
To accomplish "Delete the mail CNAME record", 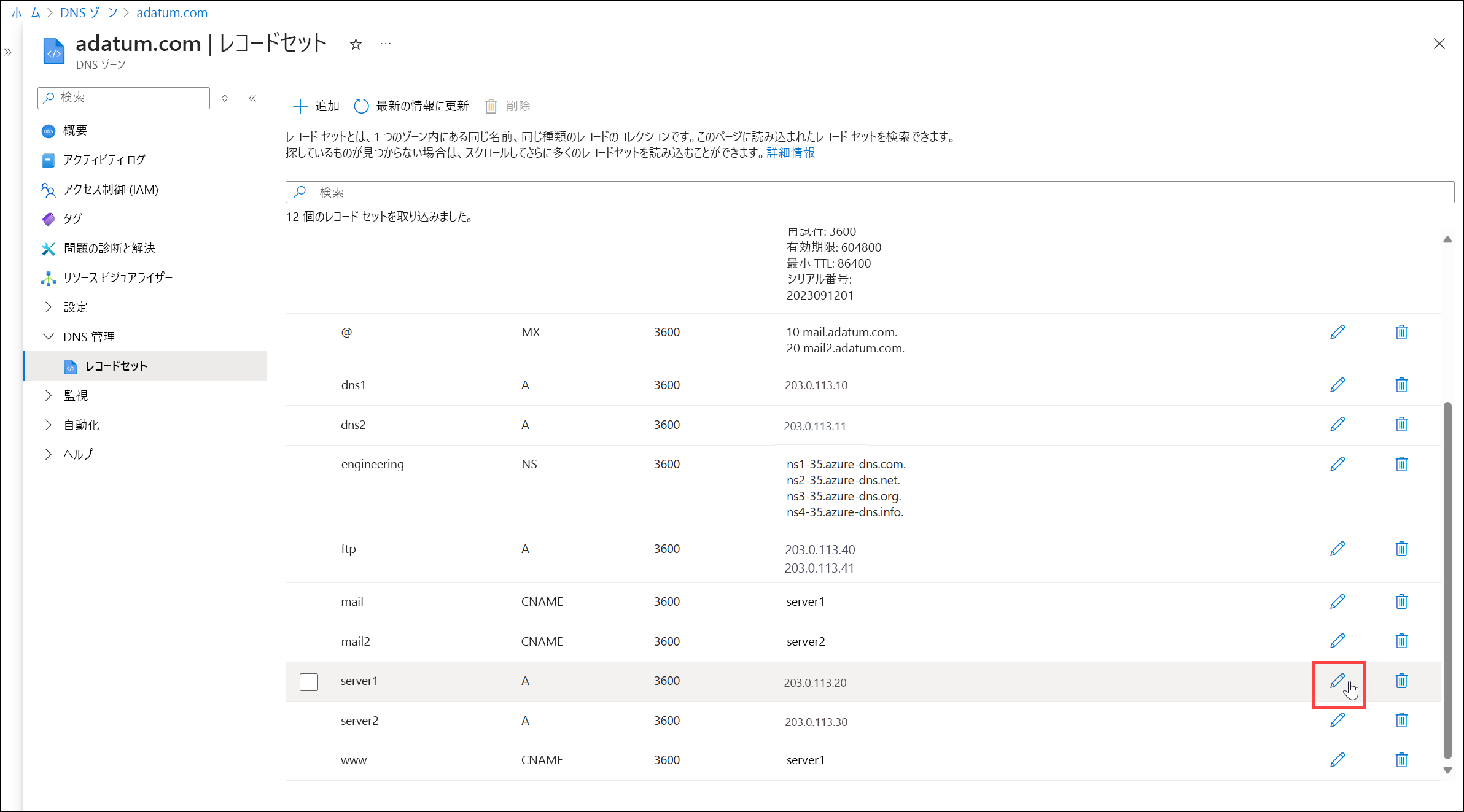I will click(1401, 601).
